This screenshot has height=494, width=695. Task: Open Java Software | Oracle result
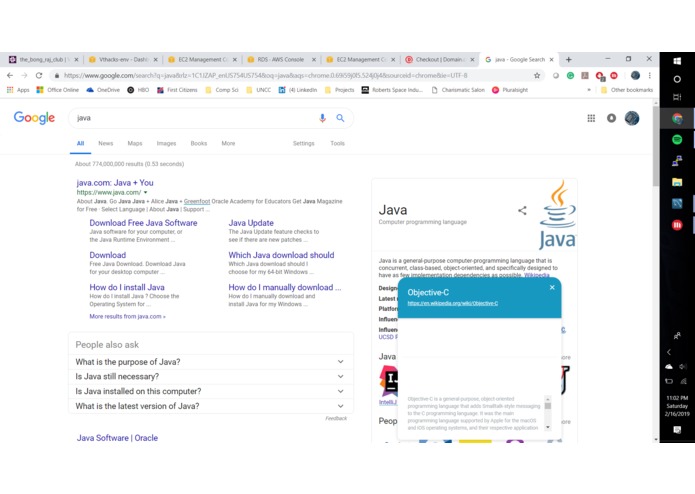pos(117,438)
